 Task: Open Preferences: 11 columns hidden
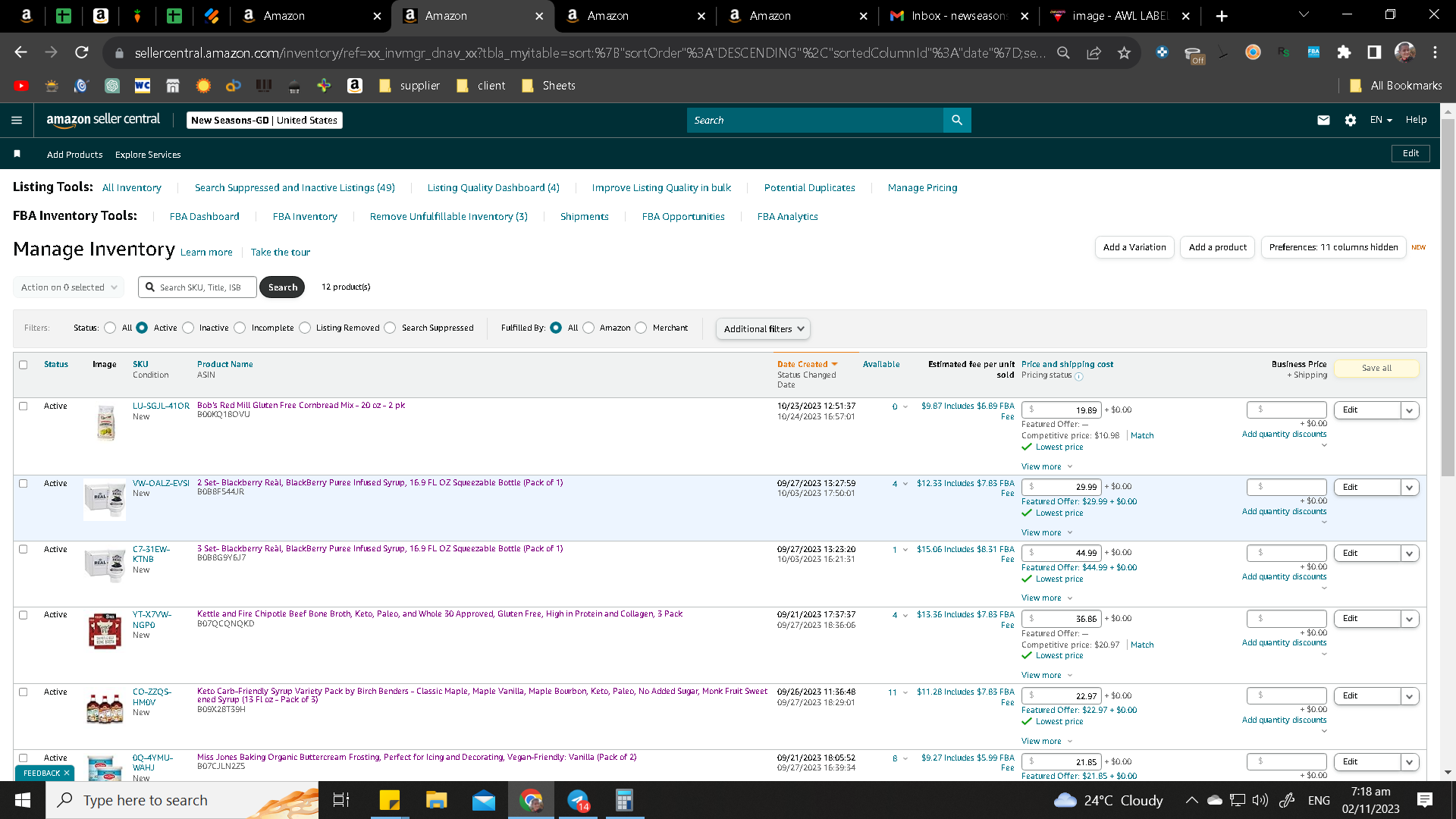1333,247
